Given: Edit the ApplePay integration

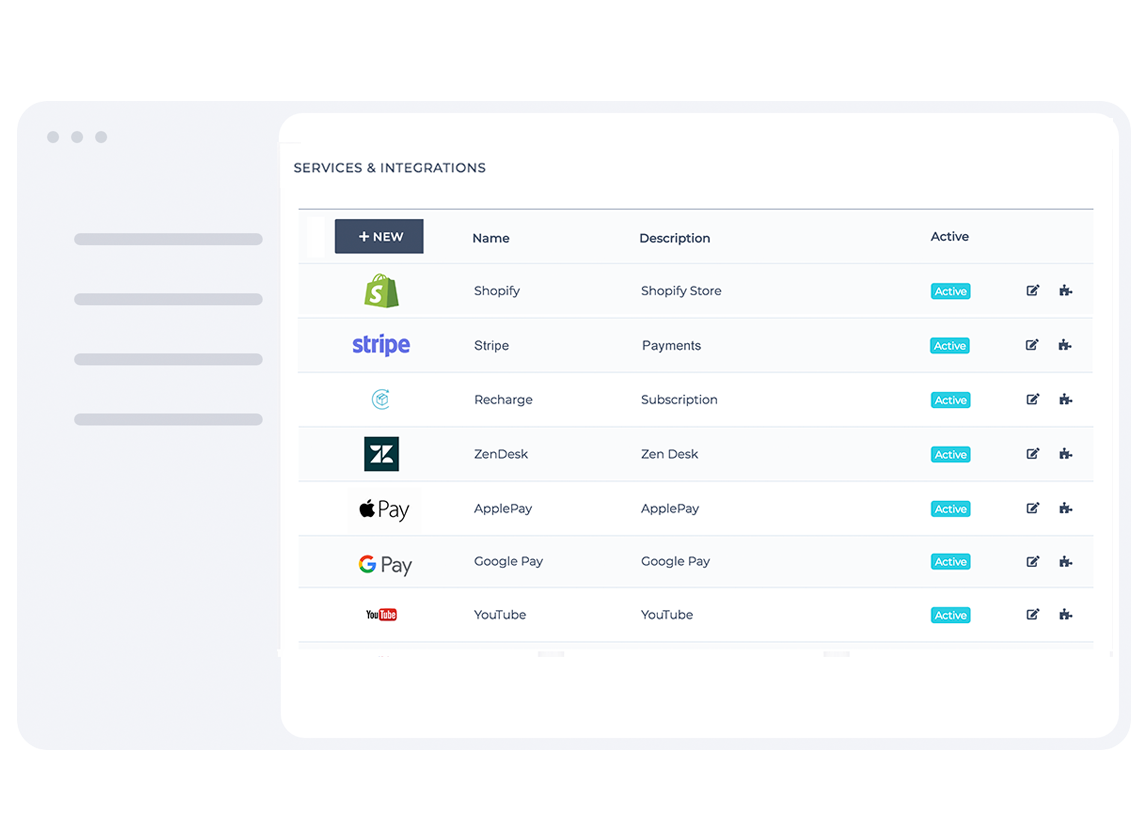Looking at the screenshot, I should [1032, 508].
